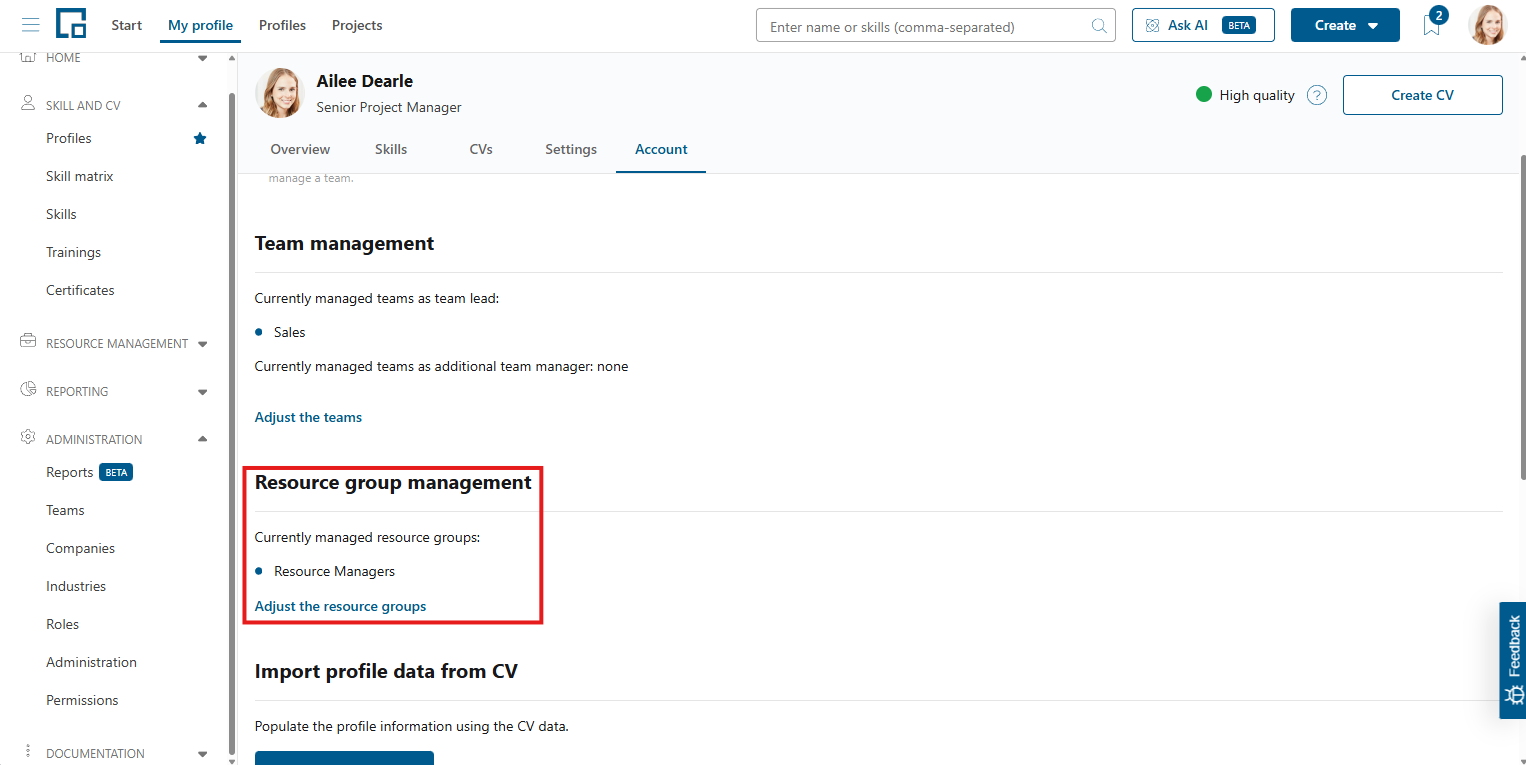Open Permissions in the sidebar

tap(82, 700)
